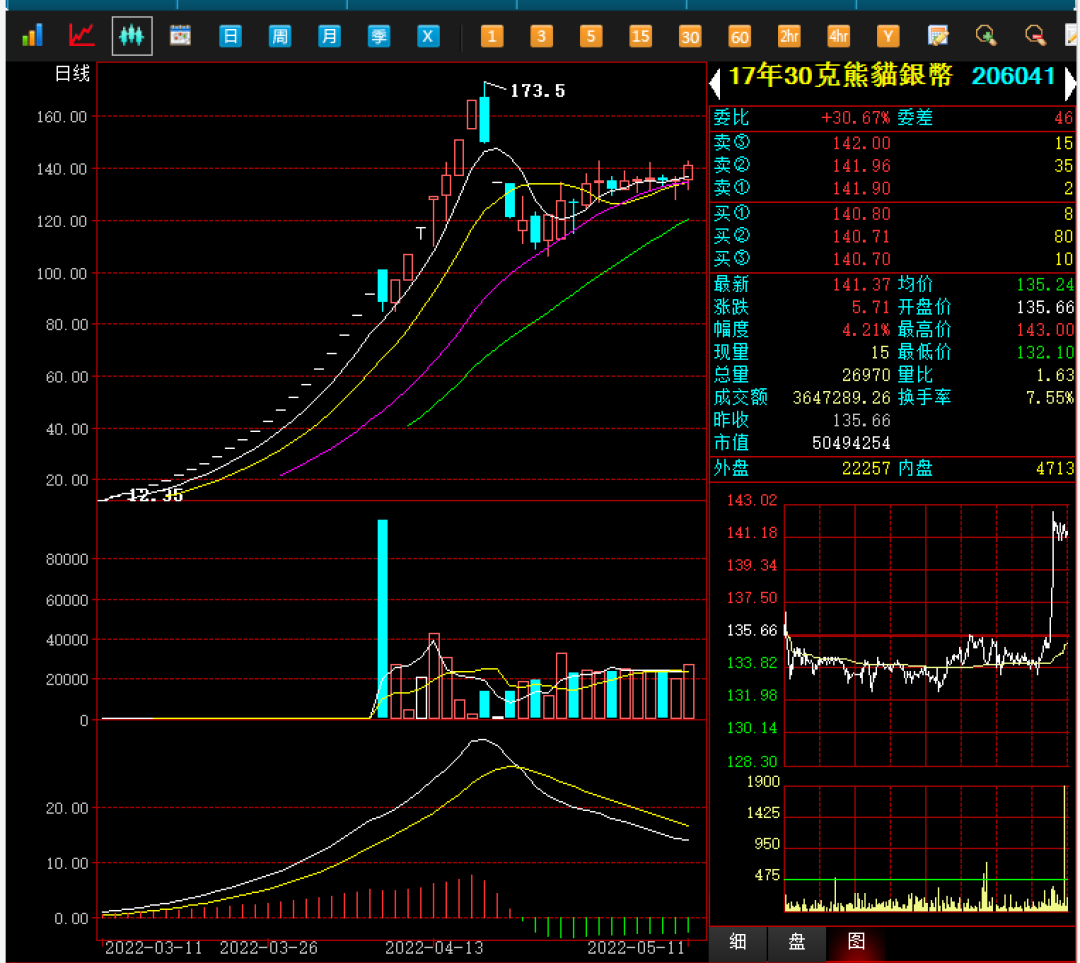Click inner volume value 4713

1055,469
